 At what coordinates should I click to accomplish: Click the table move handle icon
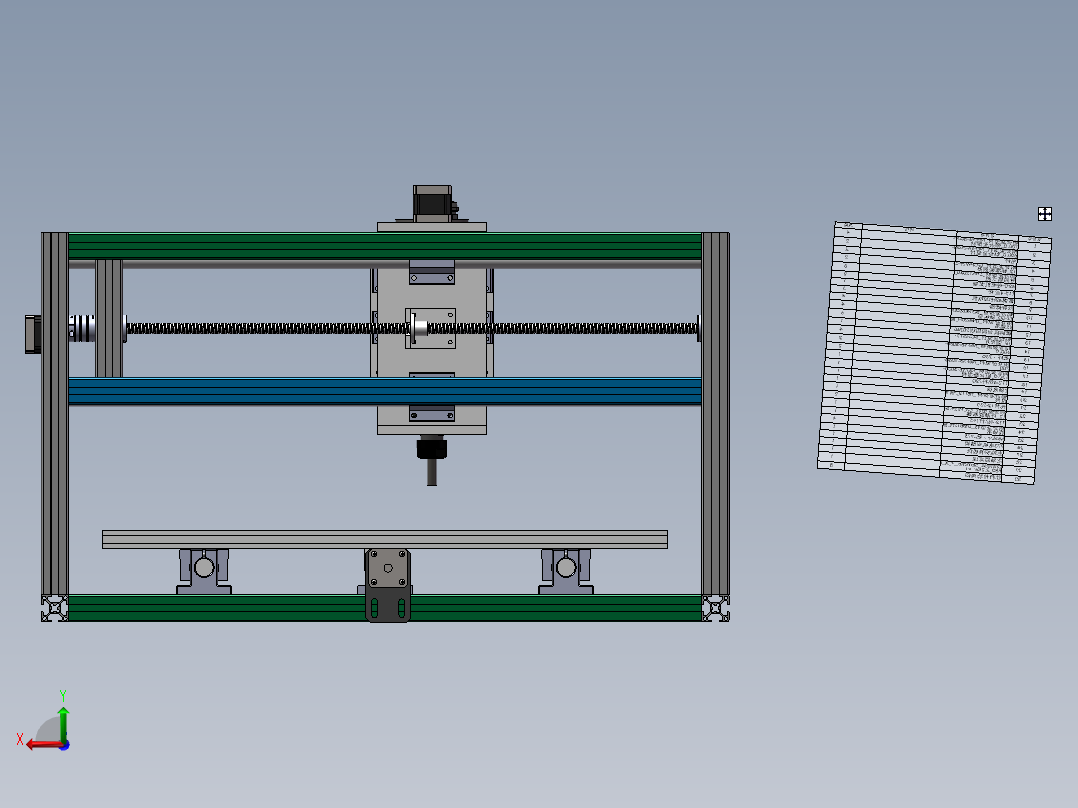tap(1044, 214)
